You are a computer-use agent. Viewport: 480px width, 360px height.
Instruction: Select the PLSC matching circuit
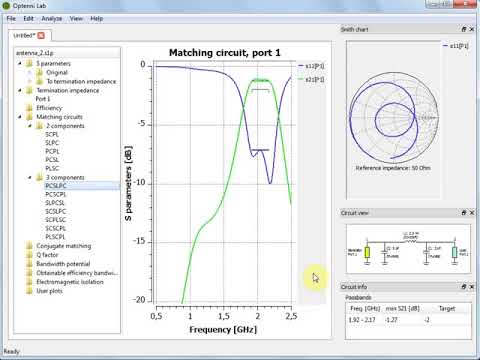tap(52, 168)
